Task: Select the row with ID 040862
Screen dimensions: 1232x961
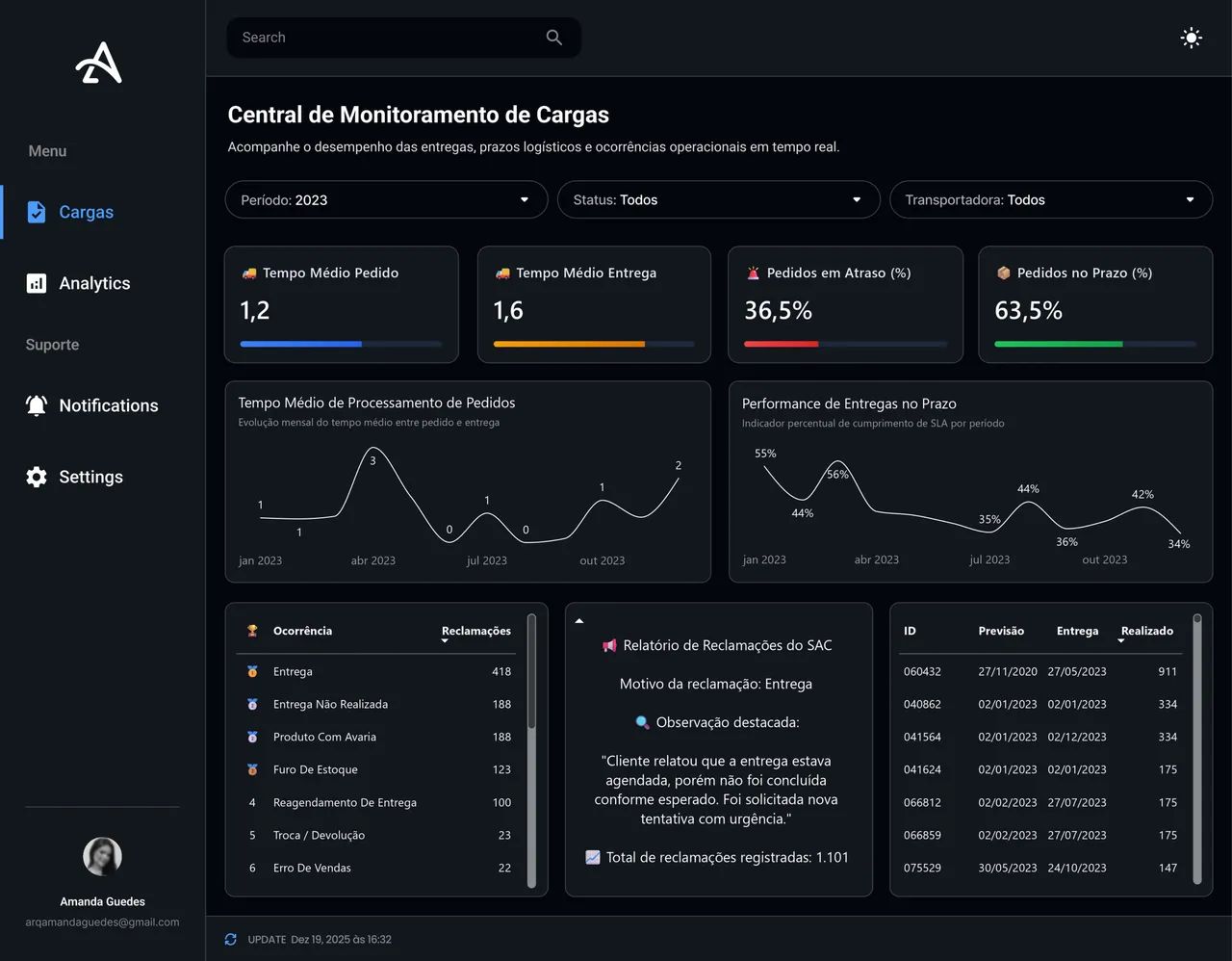Action: pyautogui.click(x=1040, y=704)
